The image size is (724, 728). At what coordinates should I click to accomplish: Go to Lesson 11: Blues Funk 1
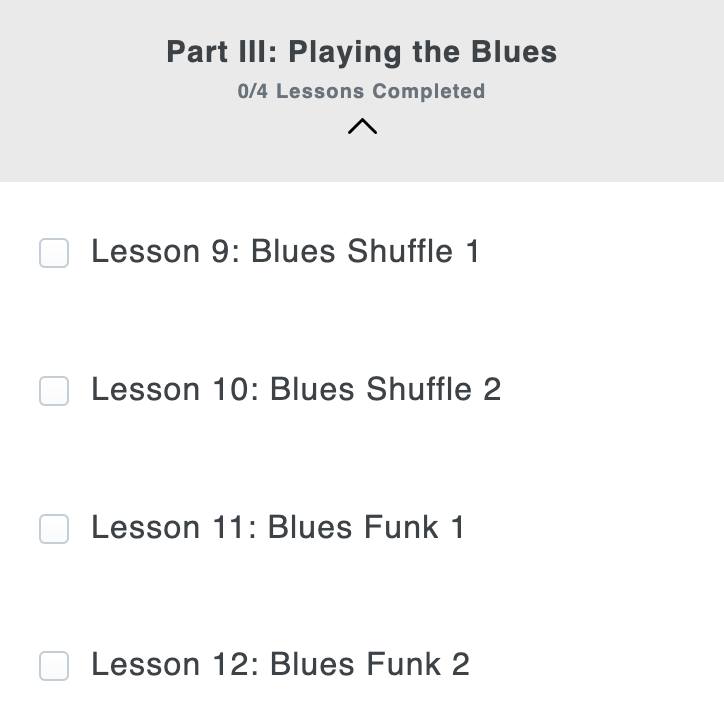click(x=278, y=527)
